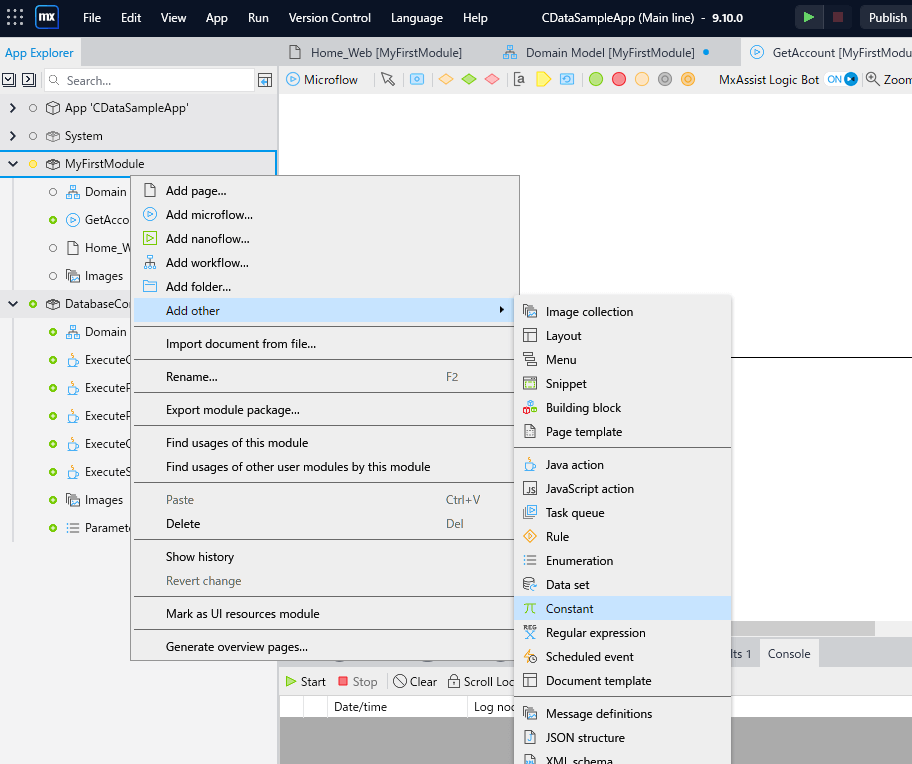Select the annotation text tool icon
The image size is (912, 764).
[519, 79]
